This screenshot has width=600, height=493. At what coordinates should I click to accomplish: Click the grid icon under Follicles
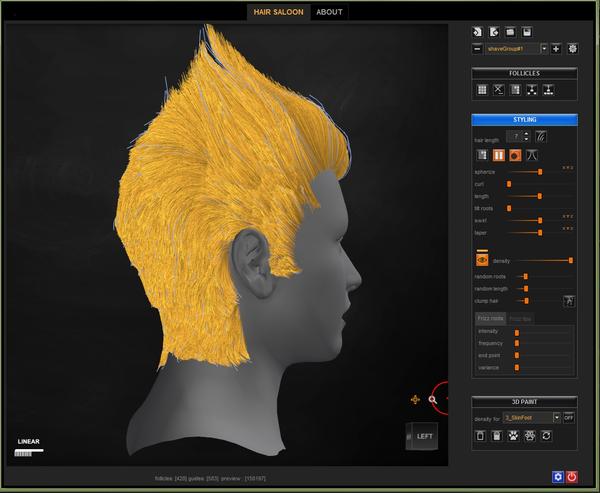pyautogui.click(x=482, y=90)
